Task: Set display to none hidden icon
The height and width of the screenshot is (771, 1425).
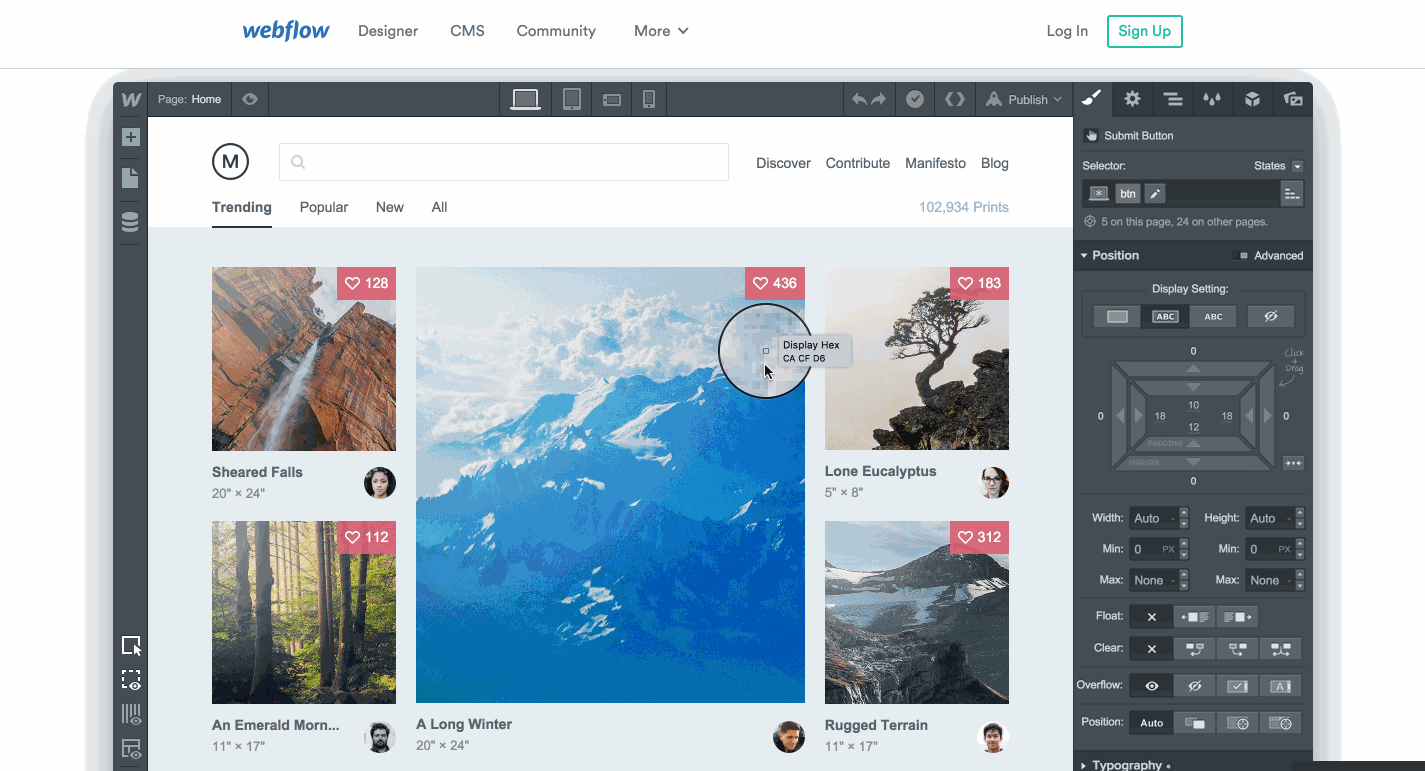Action: coord(1271,316)
